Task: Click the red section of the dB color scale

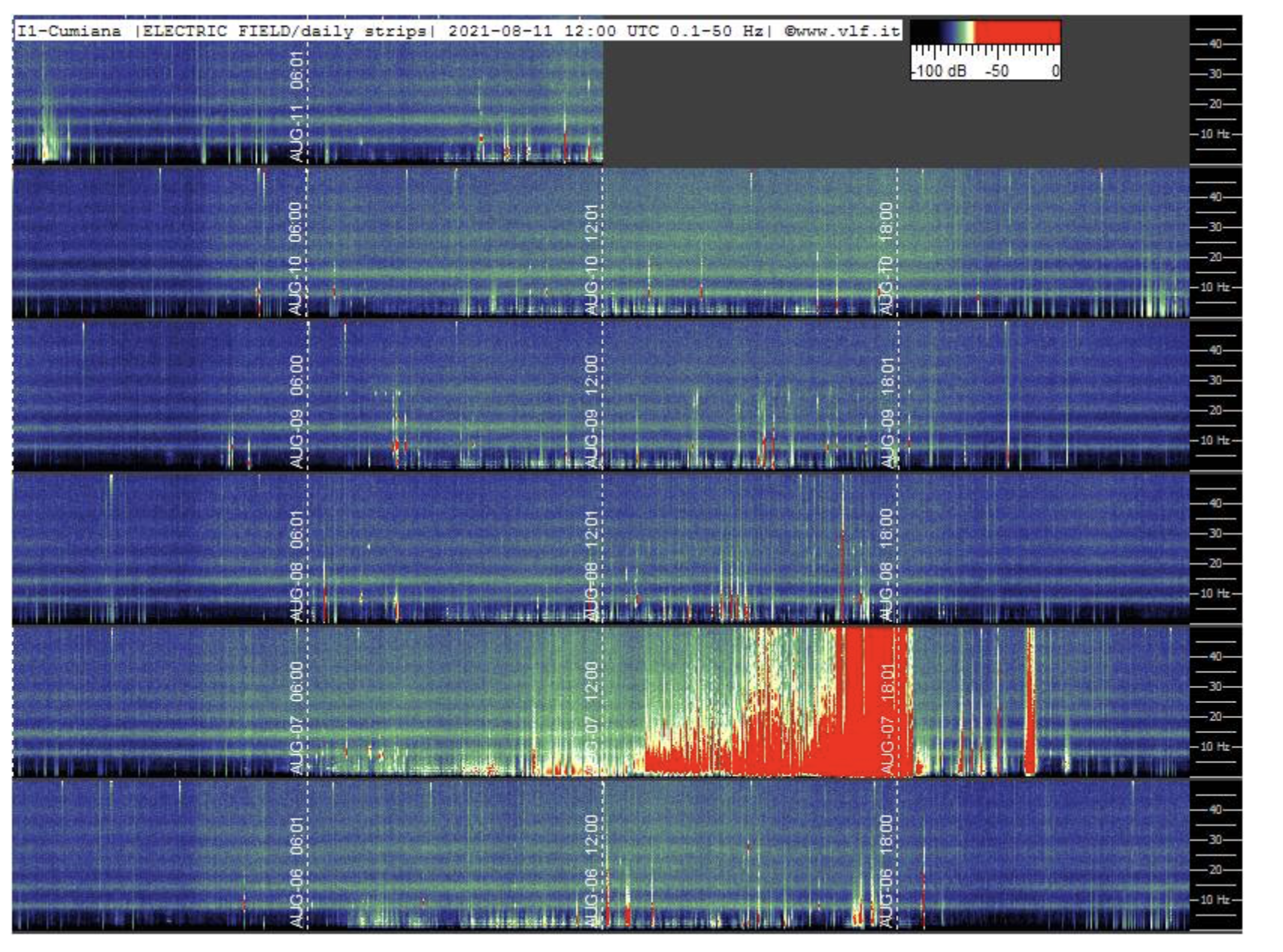Action: point(1018,32)
